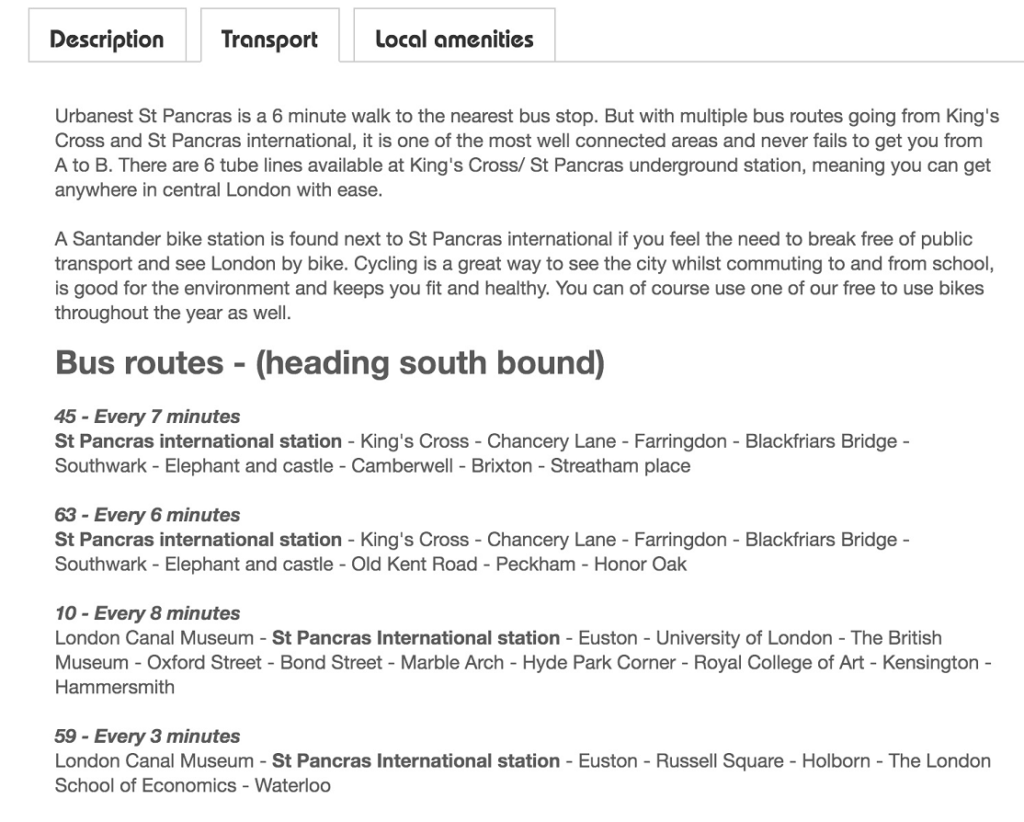
Task: Click St Pancras international station in route 63
Action: pos(198,540)
